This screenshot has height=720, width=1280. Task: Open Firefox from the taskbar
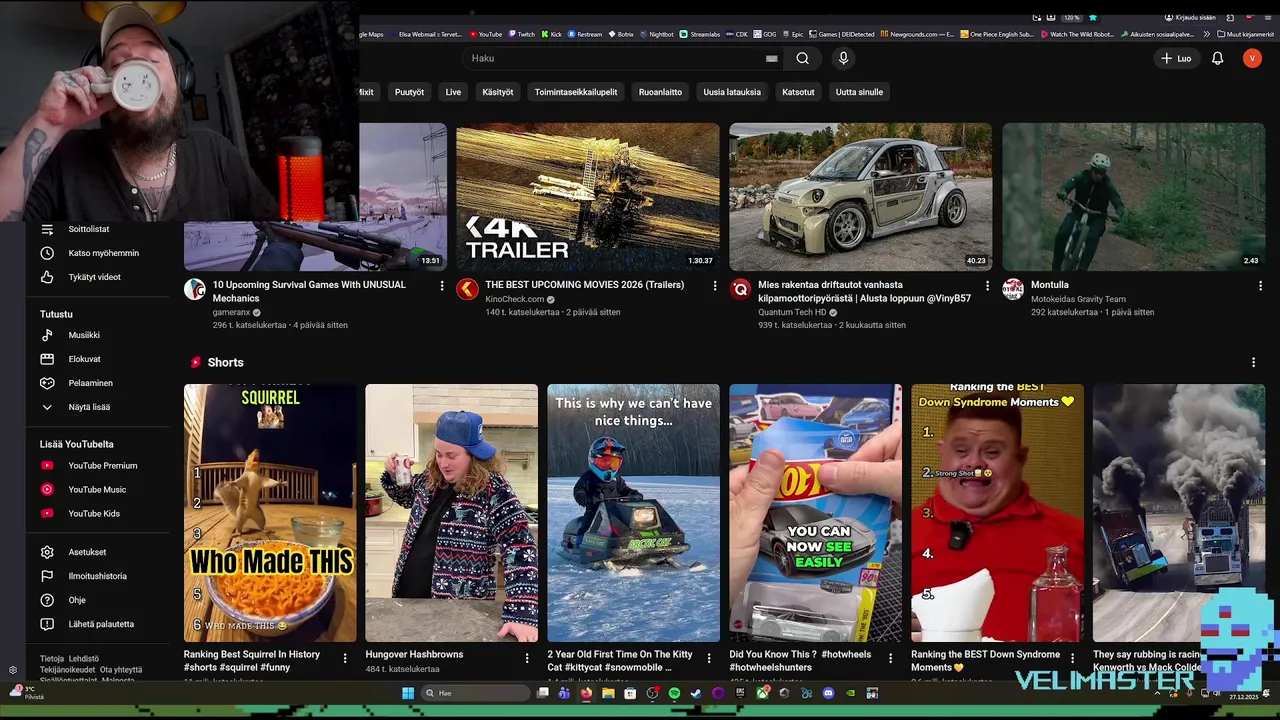tap(586, 693)
